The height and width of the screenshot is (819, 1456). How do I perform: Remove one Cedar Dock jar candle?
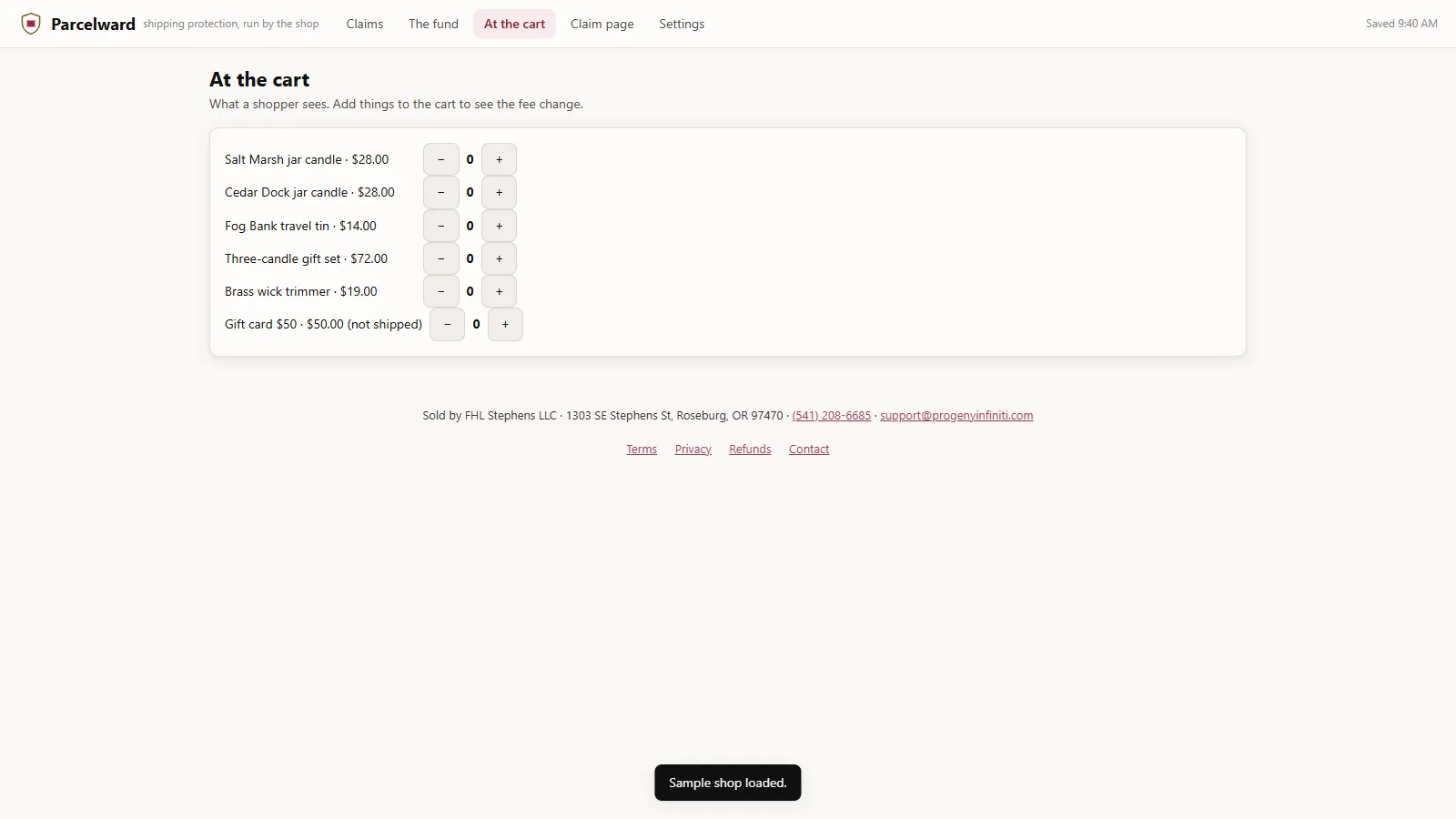pos(441,192)
